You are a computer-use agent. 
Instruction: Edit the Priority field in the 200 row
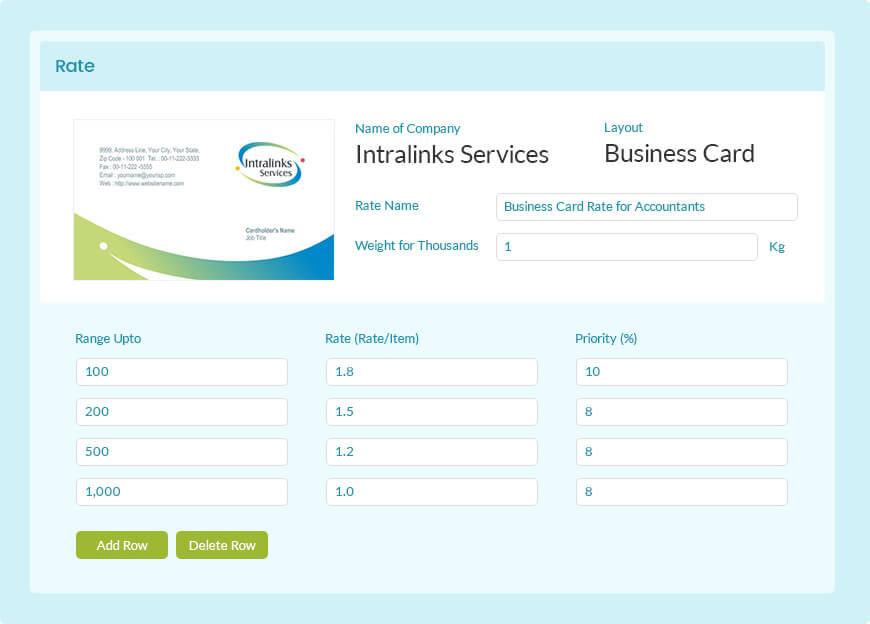point(682,412)
